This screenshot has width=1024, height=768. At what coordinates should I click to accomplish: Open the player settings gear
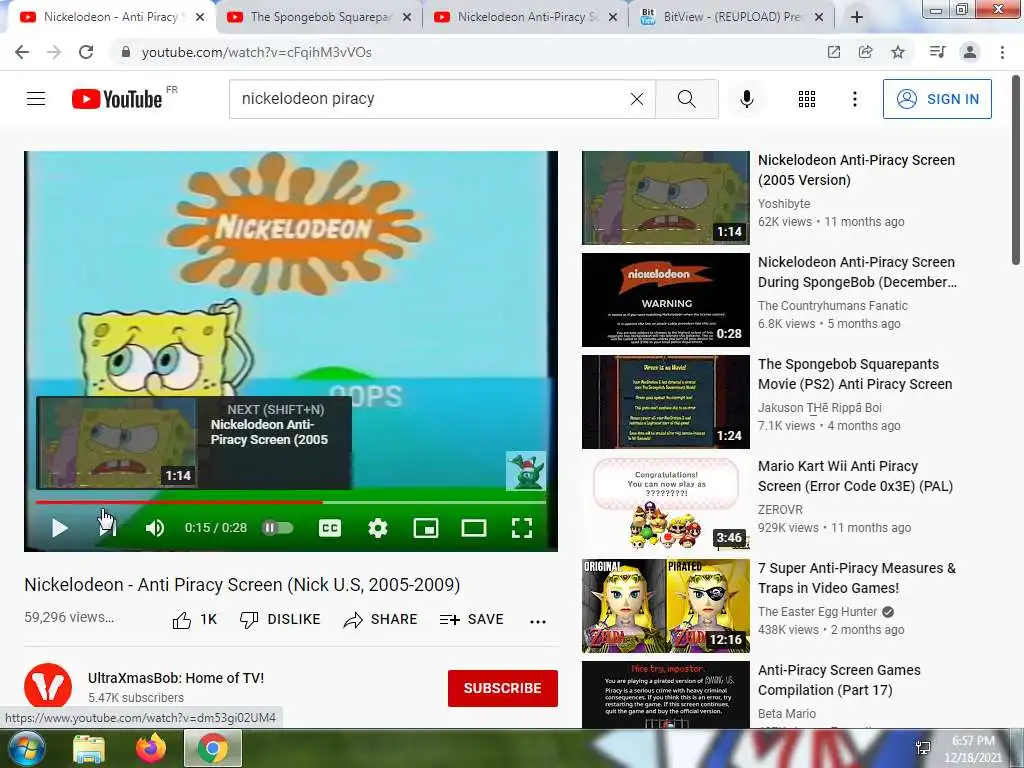(x=377, y=528)
